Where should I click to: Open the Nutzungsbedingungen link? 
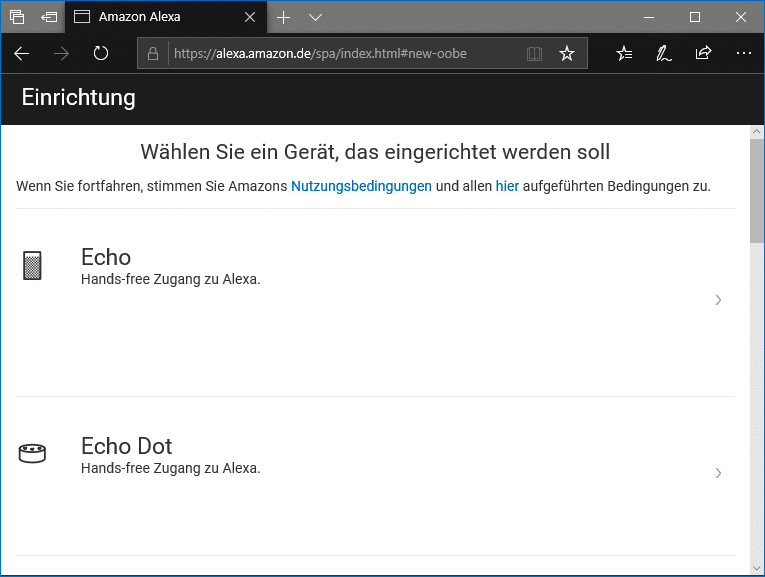[361, 186]
